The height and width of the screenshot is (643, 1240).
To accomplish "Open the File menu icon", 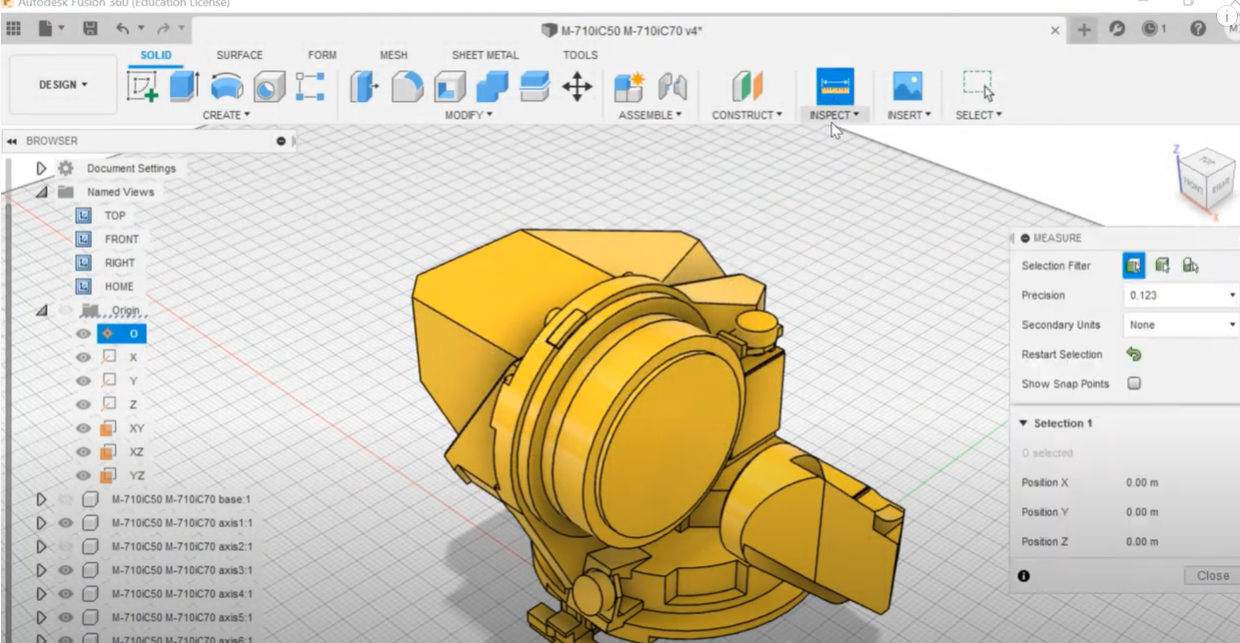I will (x=51, y=30).
